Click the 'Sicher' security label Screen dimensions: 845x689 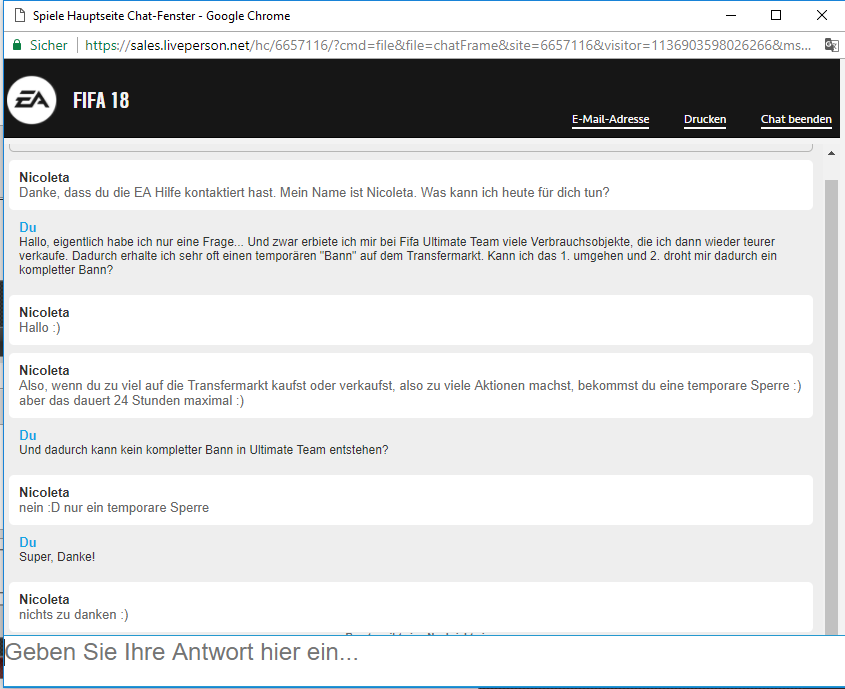49,45
